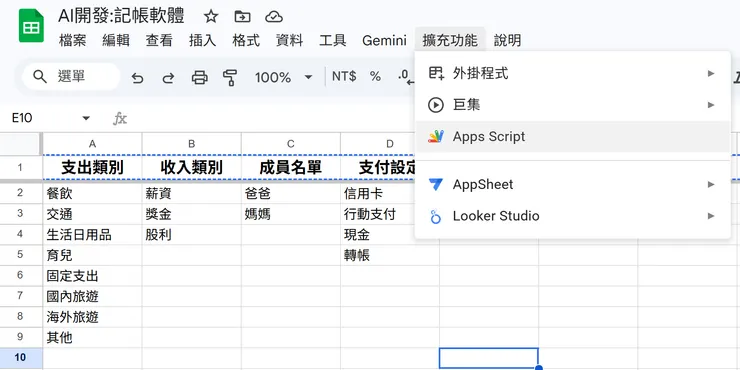Select the cell containing 其他
The height and width of the screenshot is (370, 740).
92,337
